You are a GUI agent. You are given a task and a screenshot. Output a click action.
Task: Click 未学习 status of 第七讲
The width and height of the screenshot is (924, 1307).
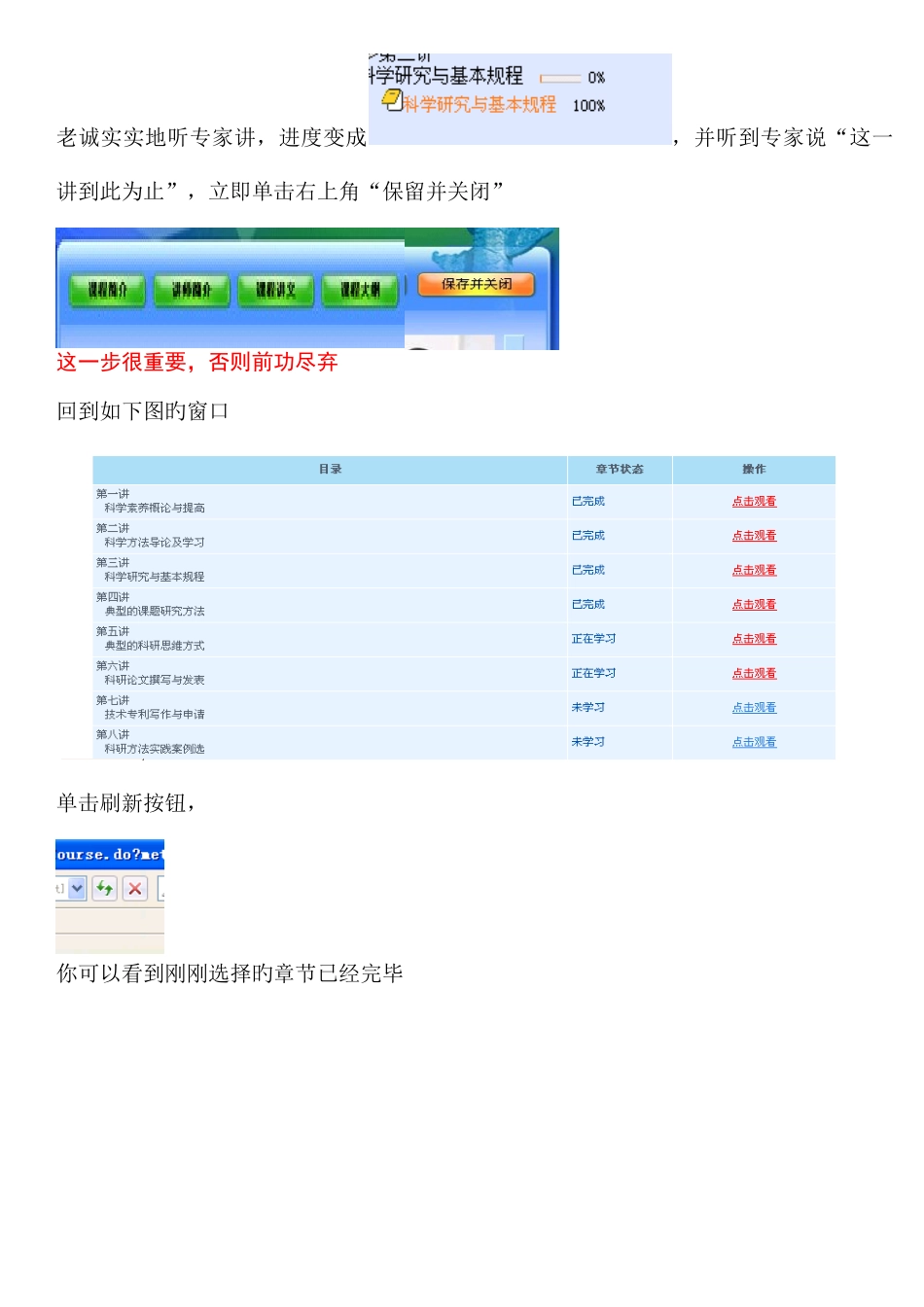(588, 708)
